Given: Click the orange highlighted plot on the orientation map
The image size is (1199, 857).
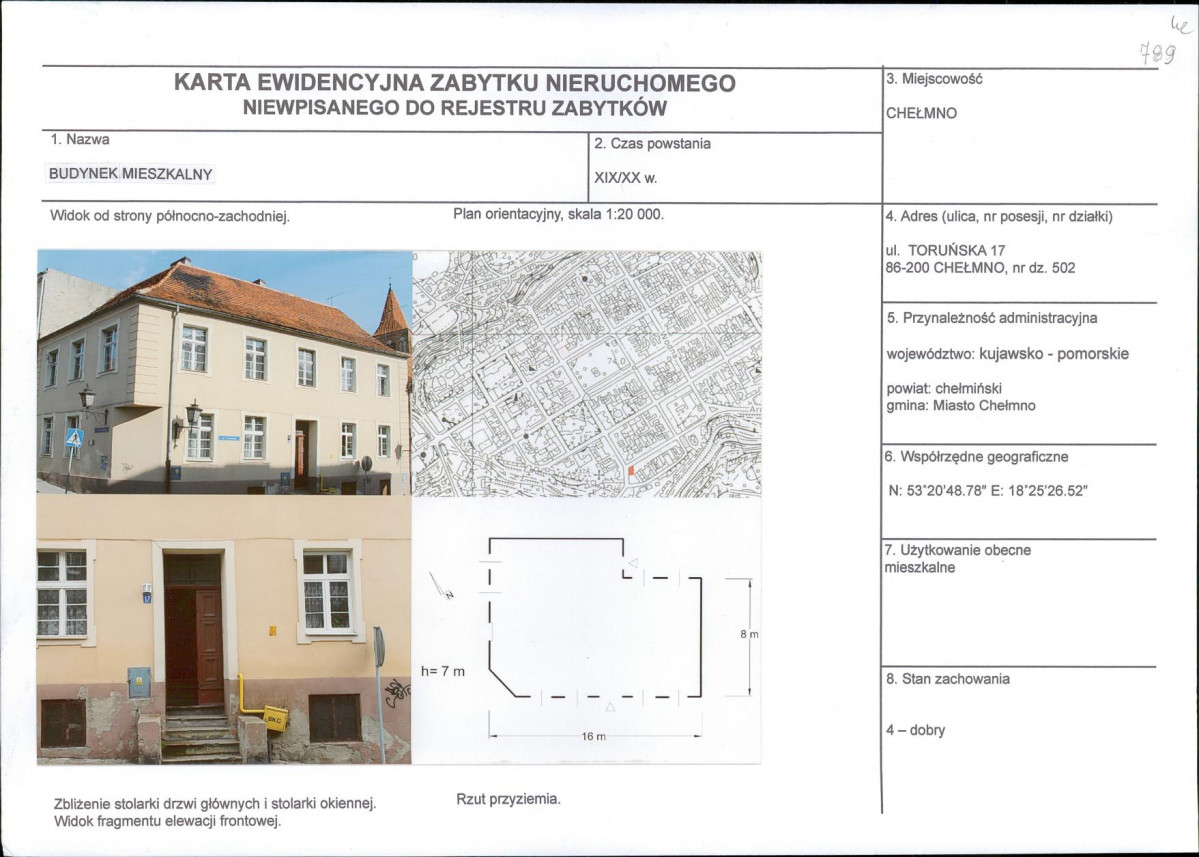Looking at the screenshot, I should point(631,470).
